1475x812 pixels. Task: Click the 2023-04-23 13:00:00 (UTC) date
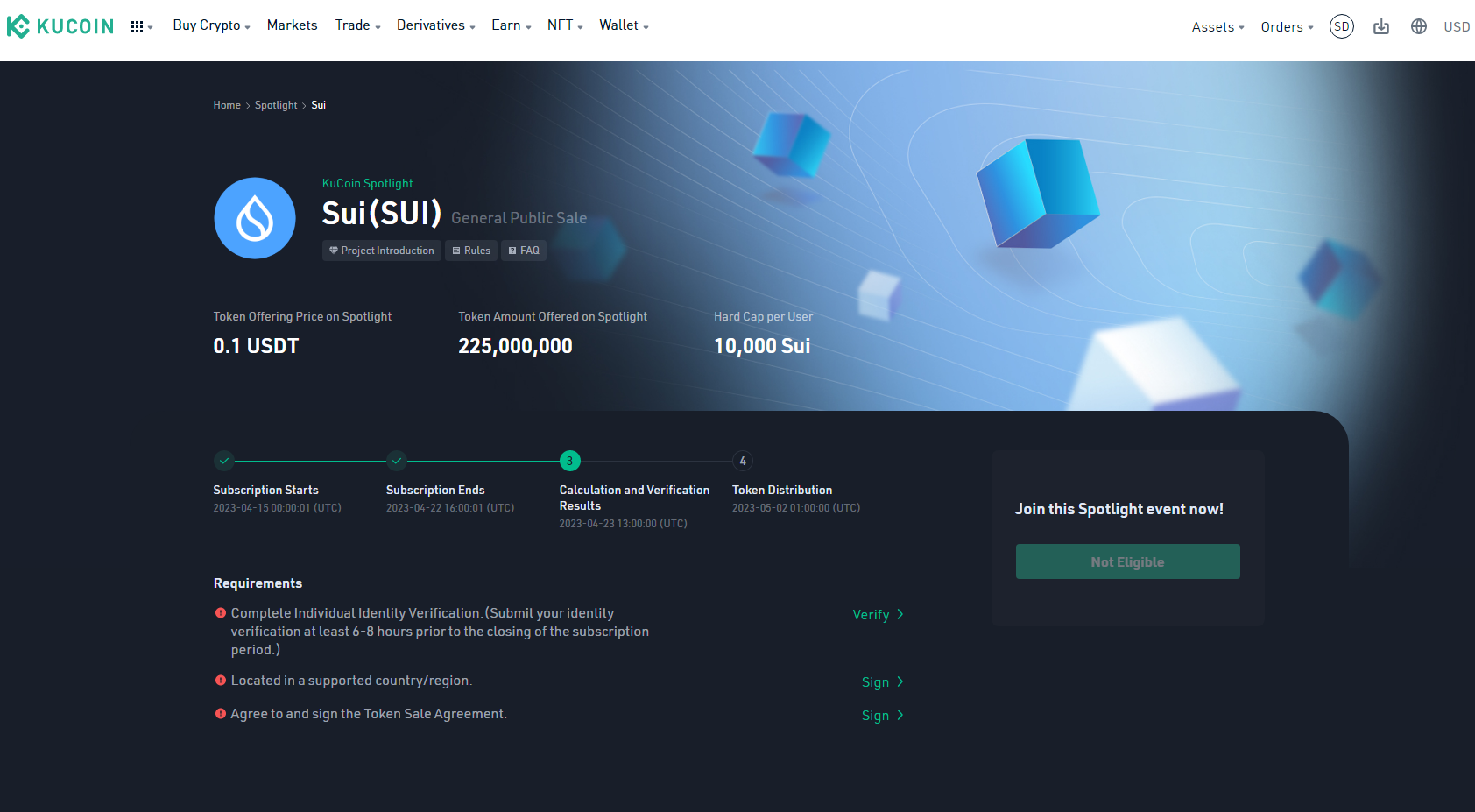tap(624, 524)
